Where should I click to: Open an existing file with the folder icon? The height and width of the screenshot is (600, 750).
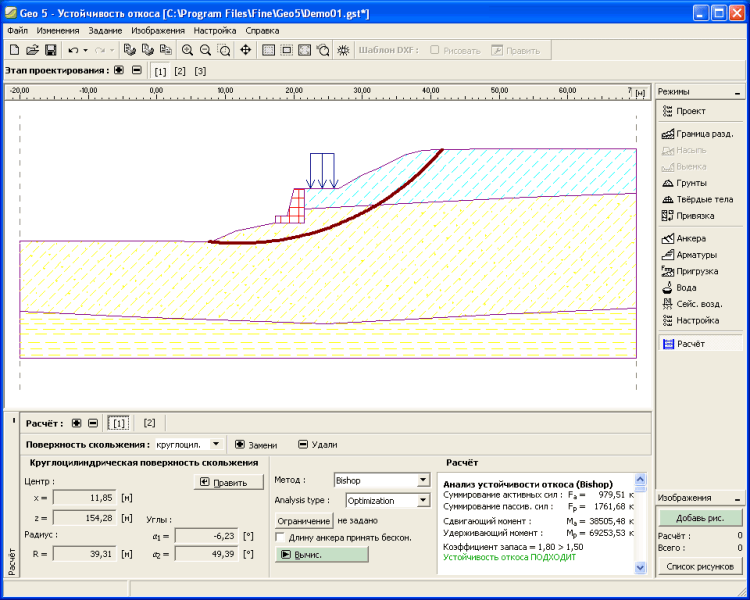(32, 50)
